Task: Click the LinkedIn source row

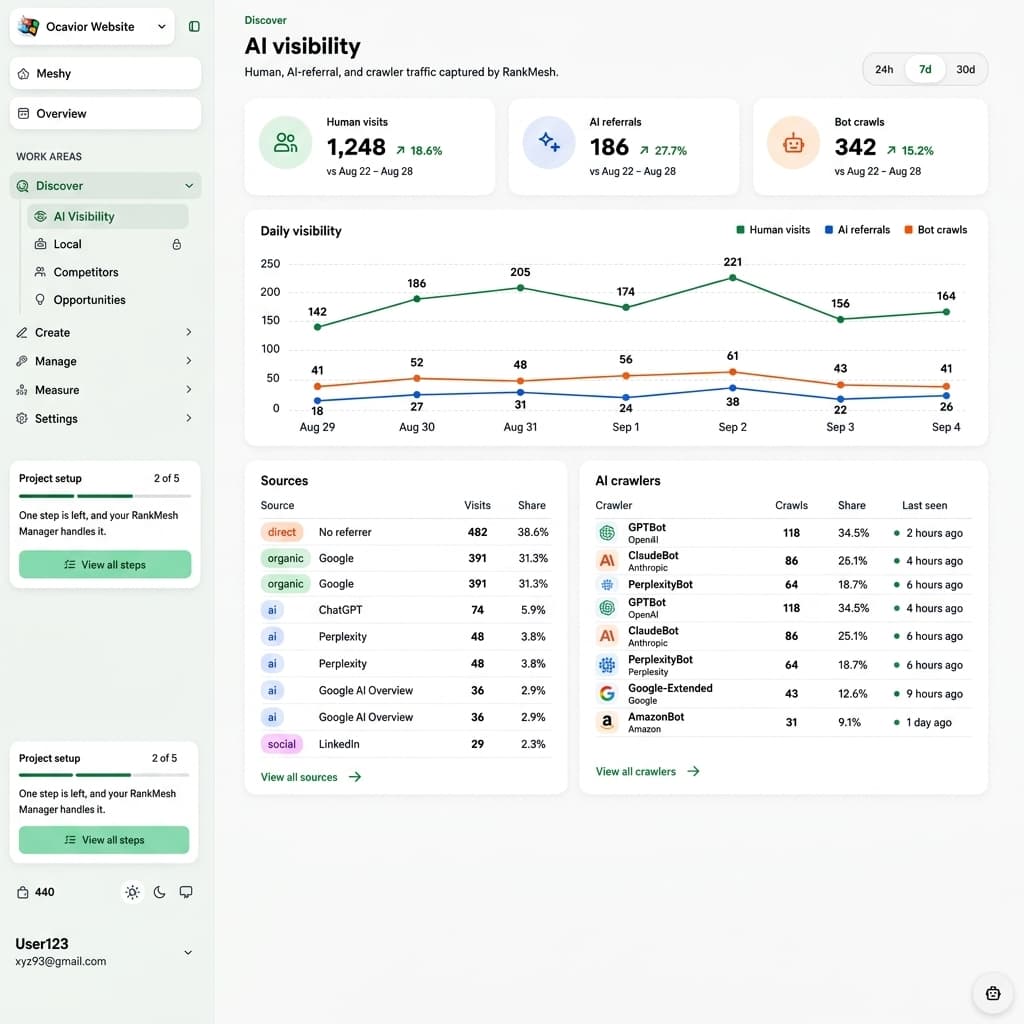Action: pos(406,744)
